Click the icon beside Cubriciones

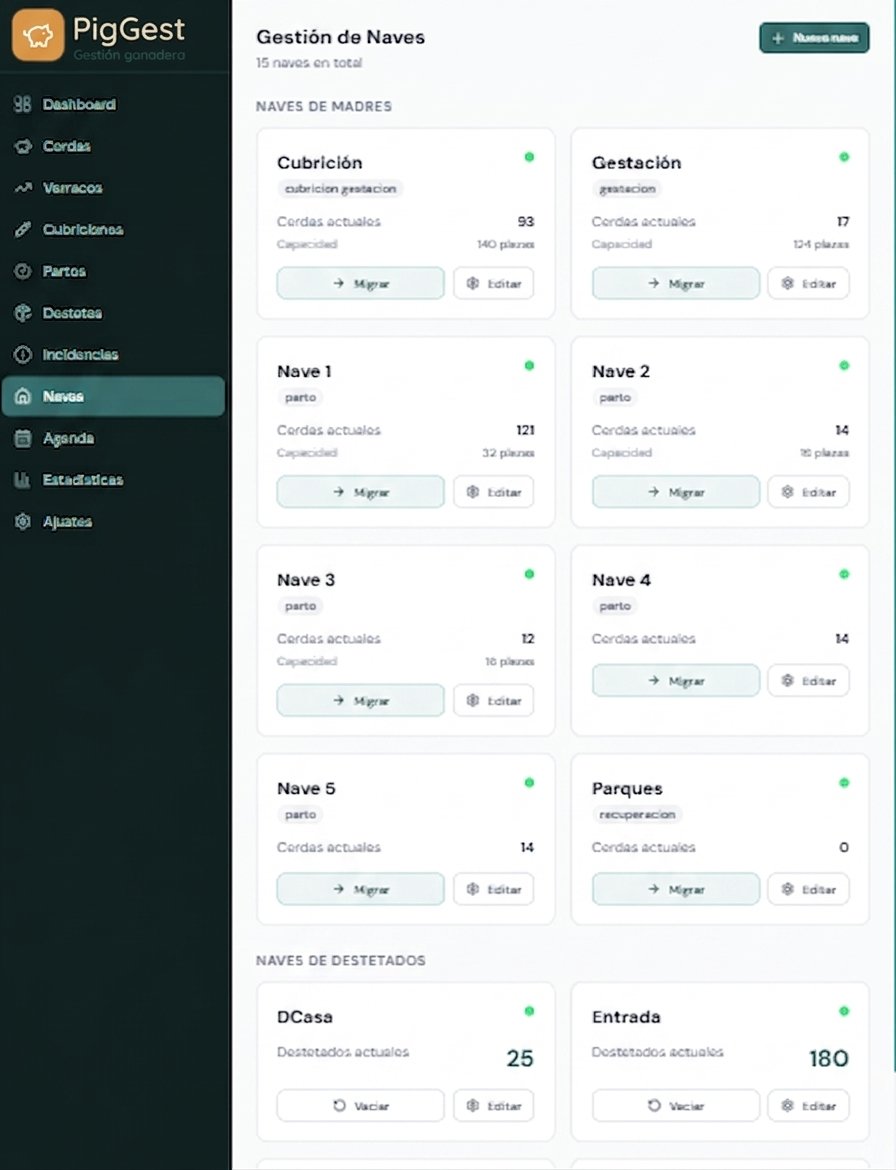point(22,230)
